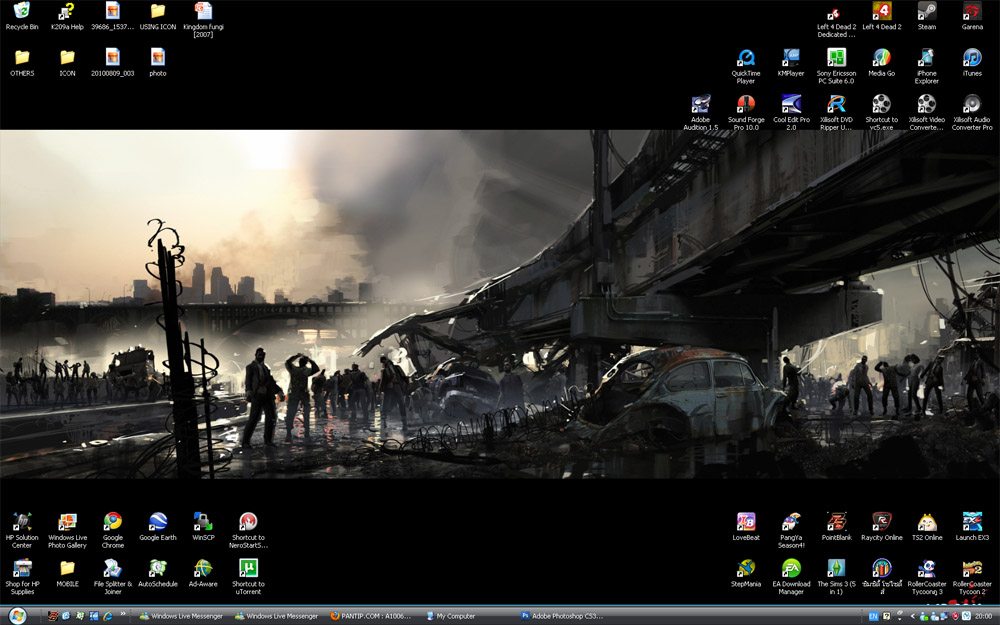Select Raycity Online icon
Image resolution: width=1000 pixels, height=625 pixels.
(881, 527)
